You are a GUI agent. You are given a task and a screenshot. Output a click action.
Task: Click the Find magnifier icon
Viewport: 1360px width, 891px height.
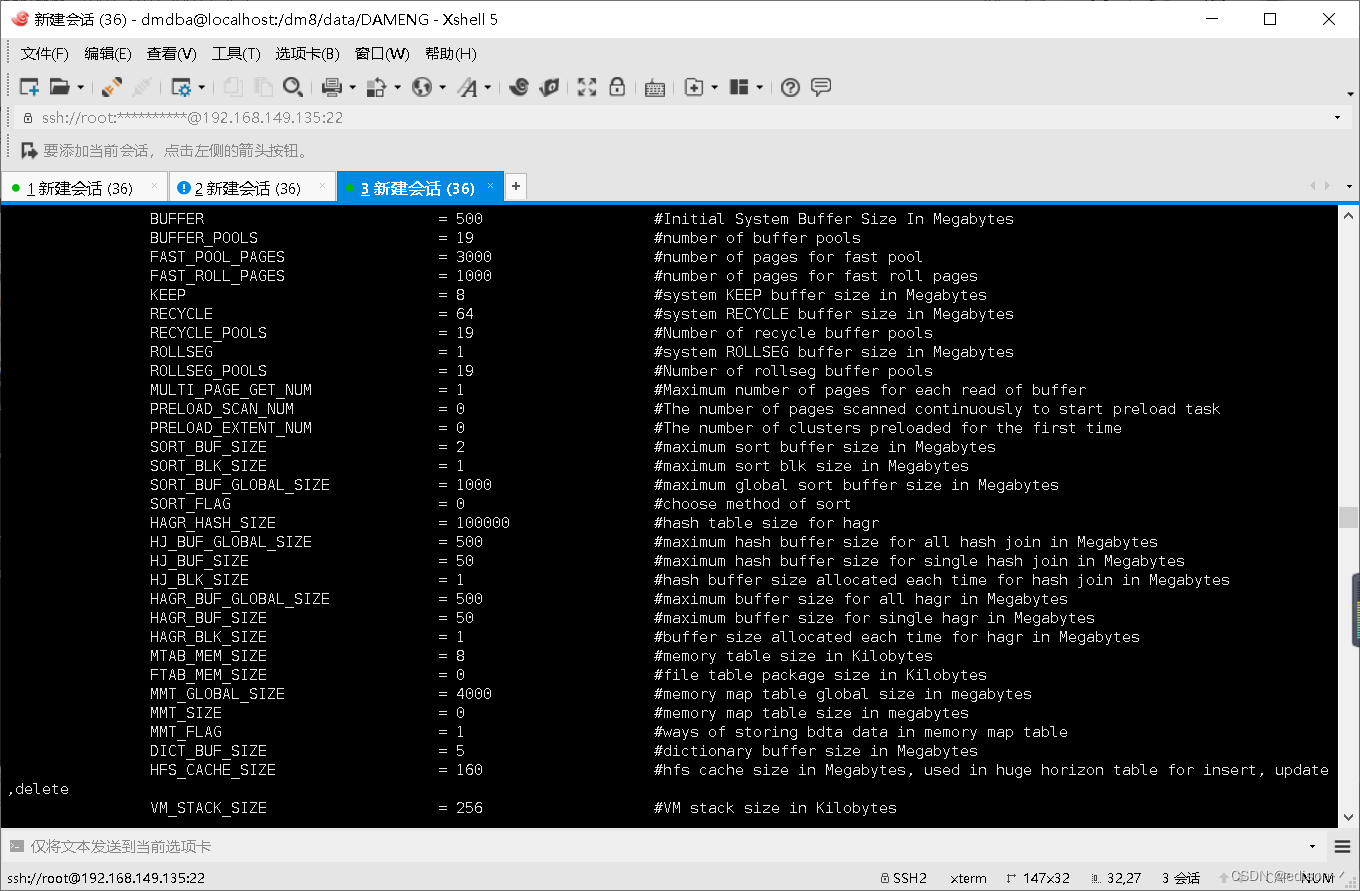pyautogui.click(x=292, y=88)
